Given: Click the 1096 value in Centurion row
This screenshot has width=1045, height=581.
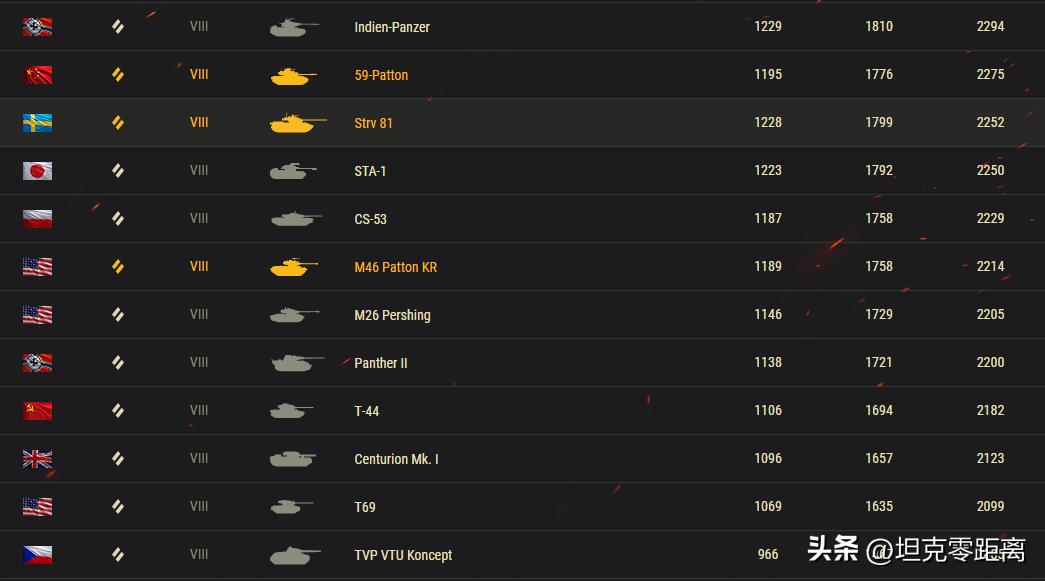Looking at the screenshot, I should coord(768,459).
